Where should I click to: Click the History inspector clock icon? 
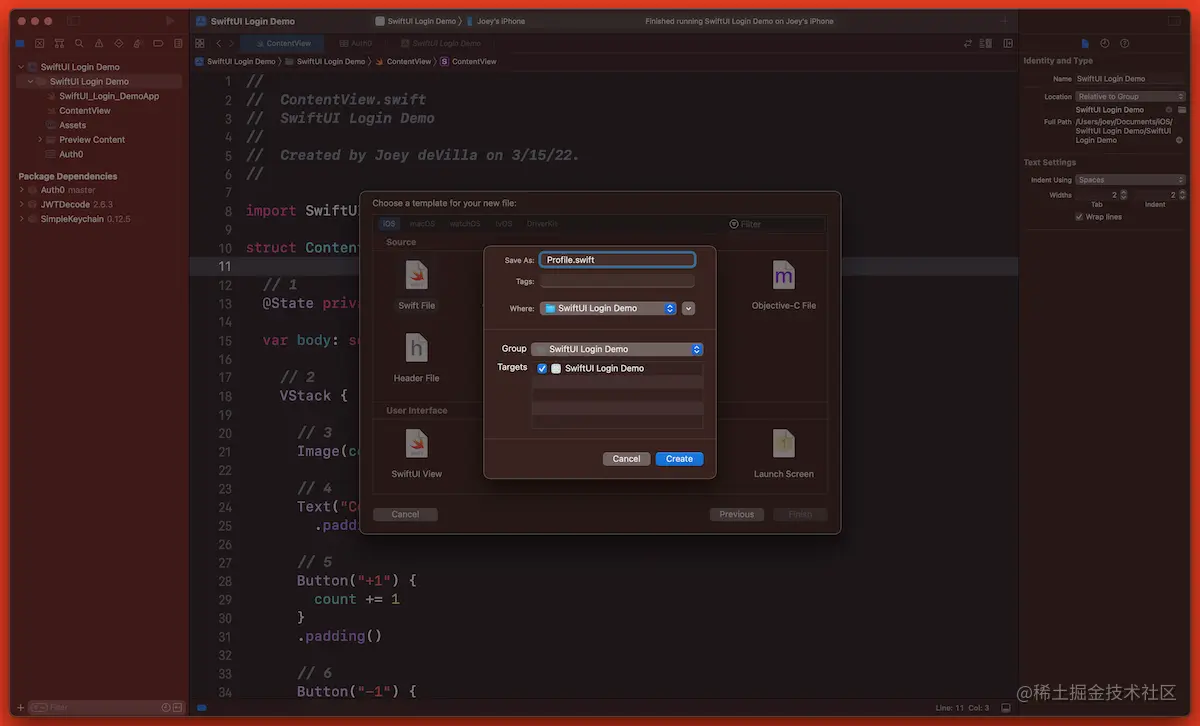[1105, 42]
